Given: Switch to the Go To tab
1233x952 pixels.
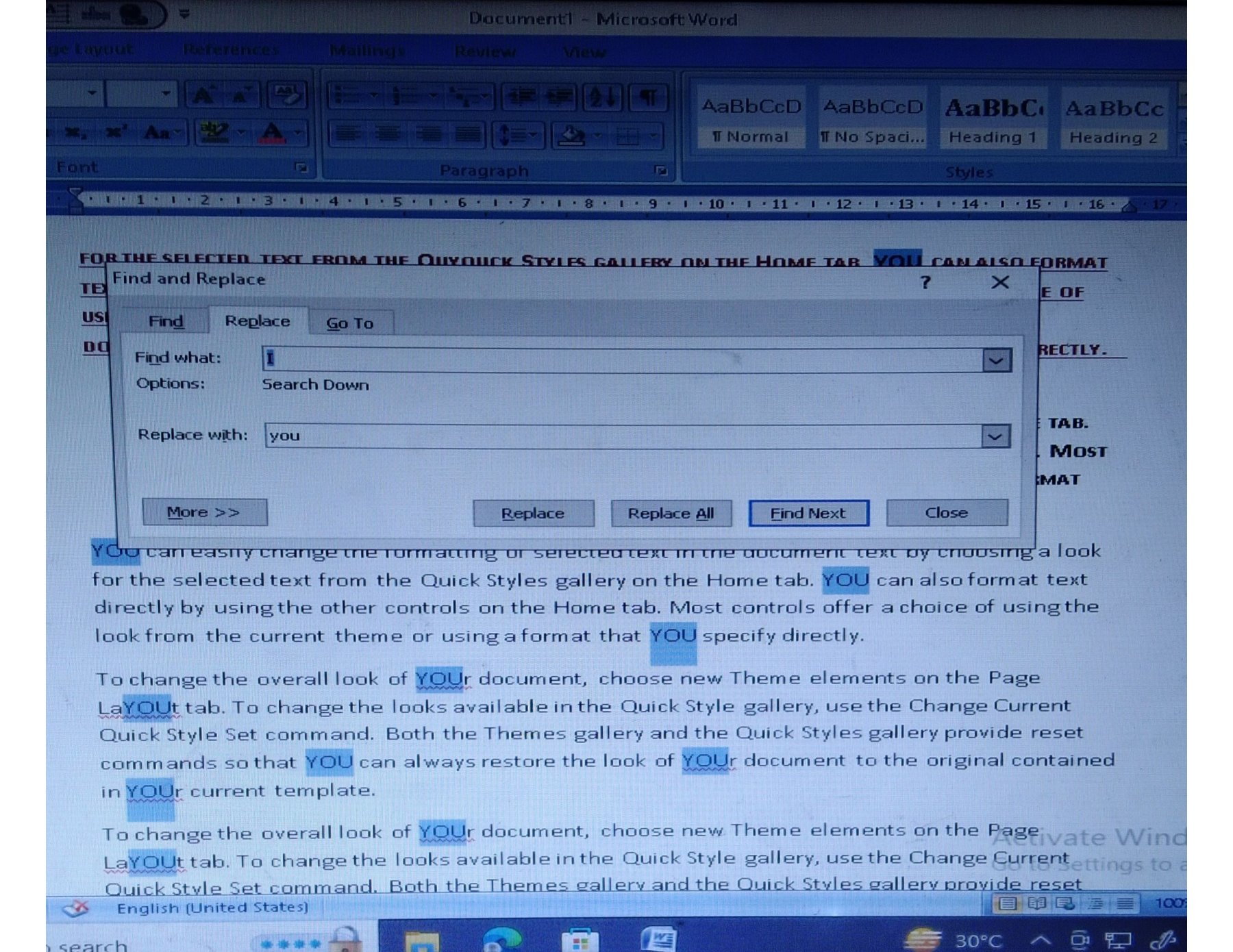Looking at the screenshot, I should (349, 323).
